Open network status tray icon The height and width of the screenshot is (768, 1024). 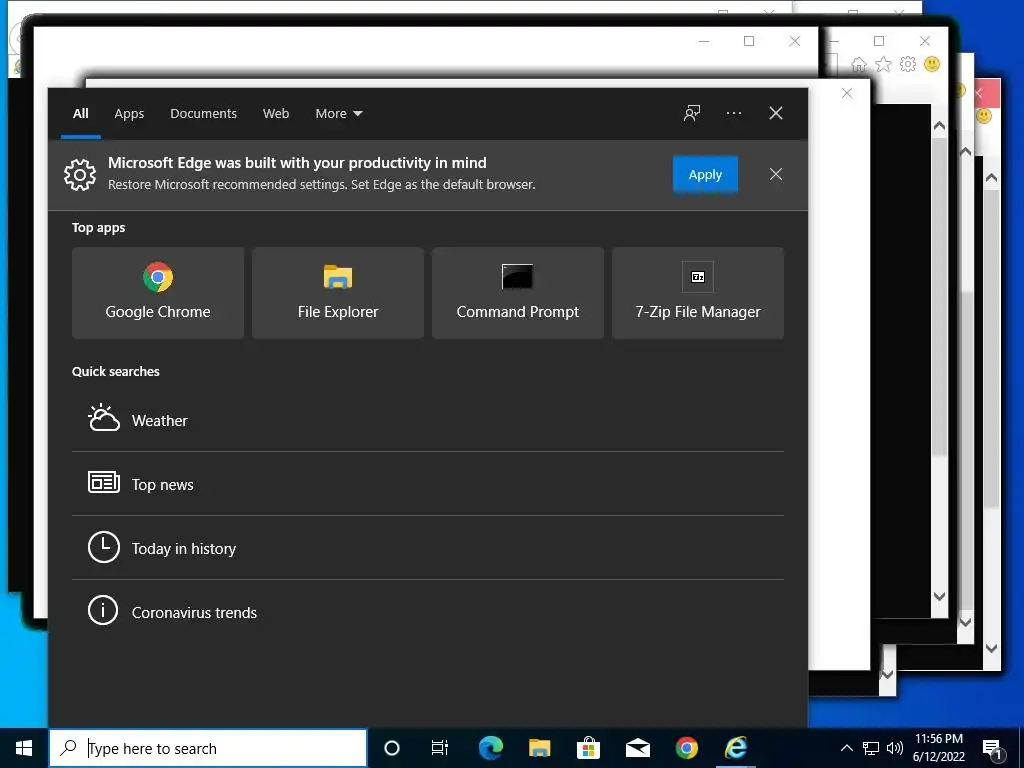[x=871, y=748]
